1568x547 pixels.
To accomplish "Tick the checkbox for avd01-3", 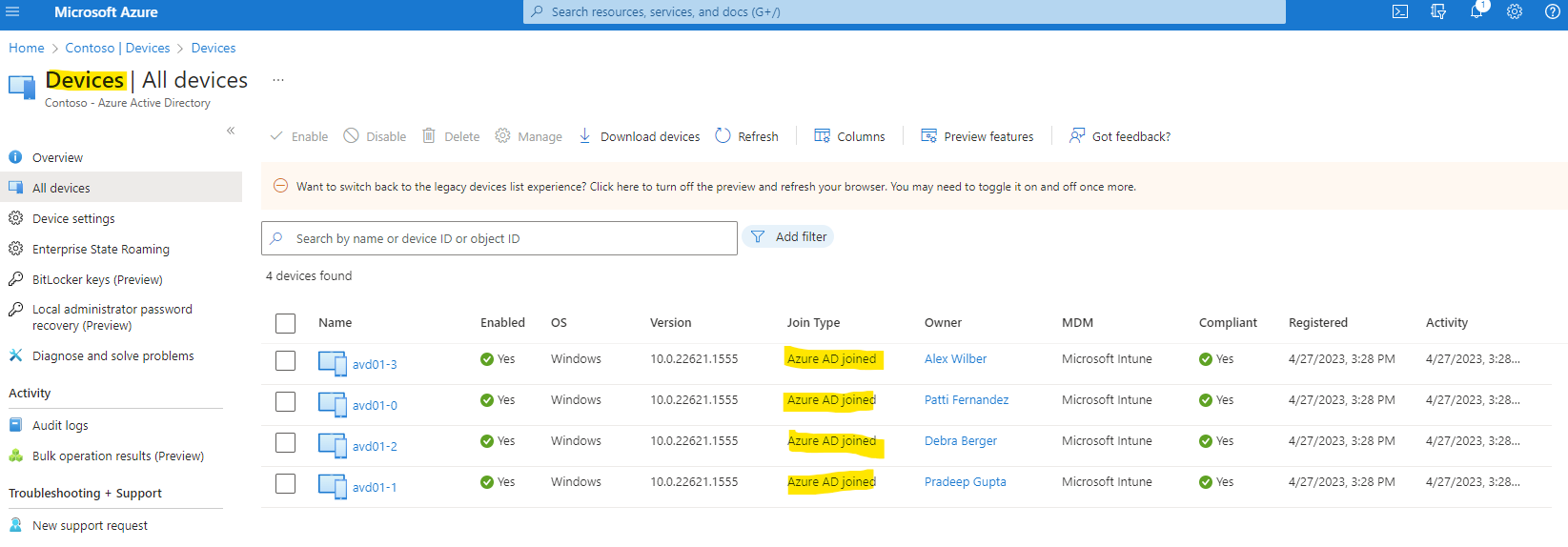I will coord(285,360).
